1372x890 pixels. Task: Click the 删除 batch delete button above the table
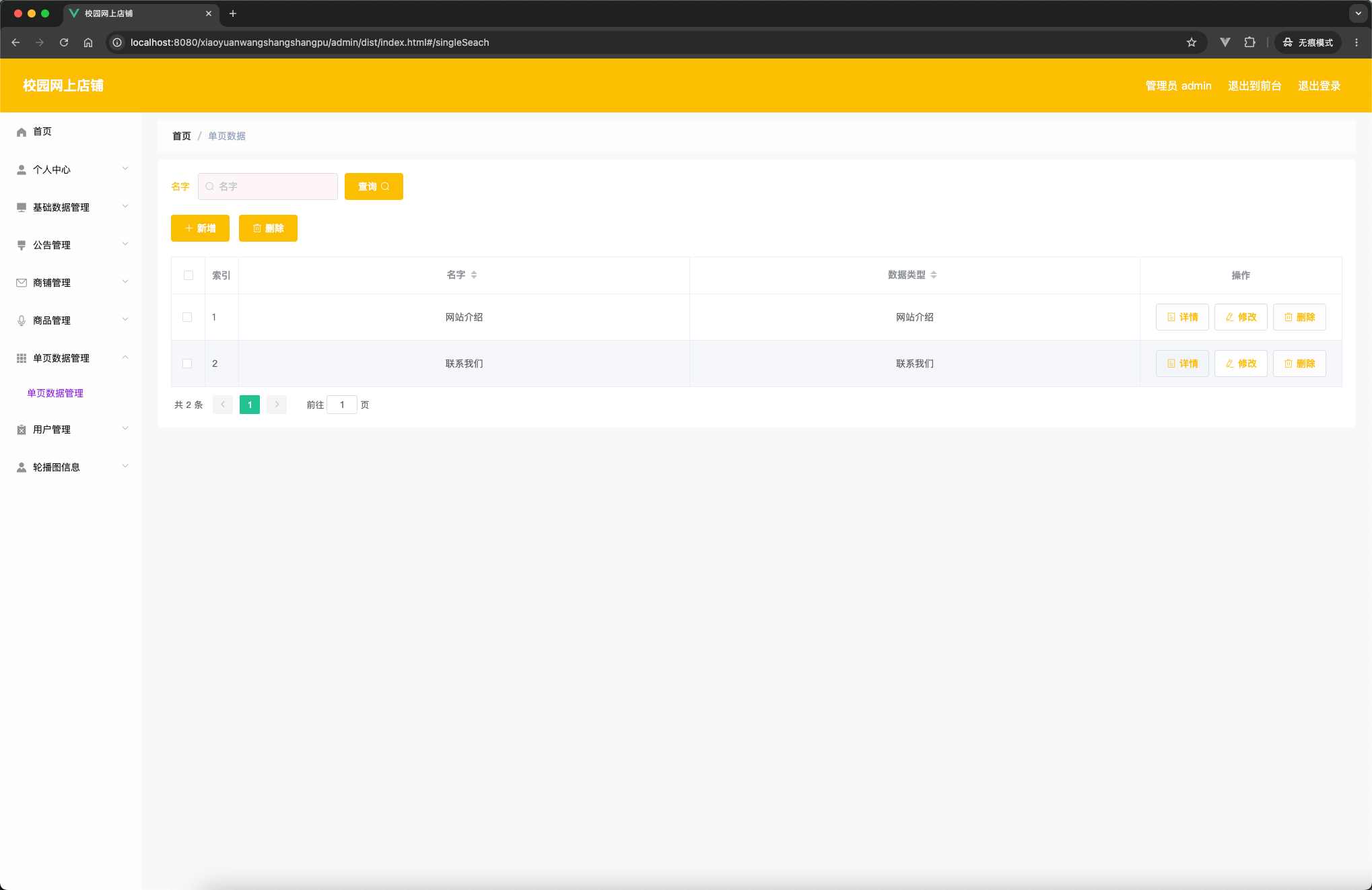(x=268, y=228)
